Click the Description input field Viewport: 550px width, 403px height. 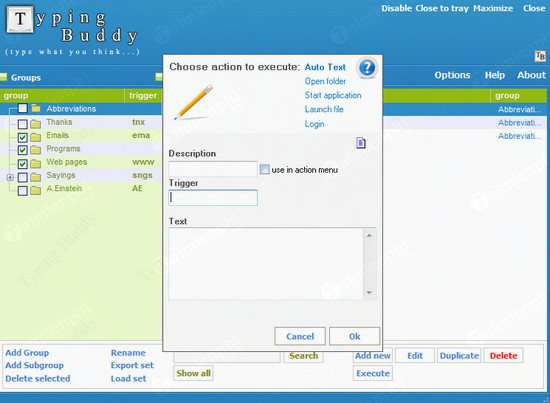pos(213,169)
